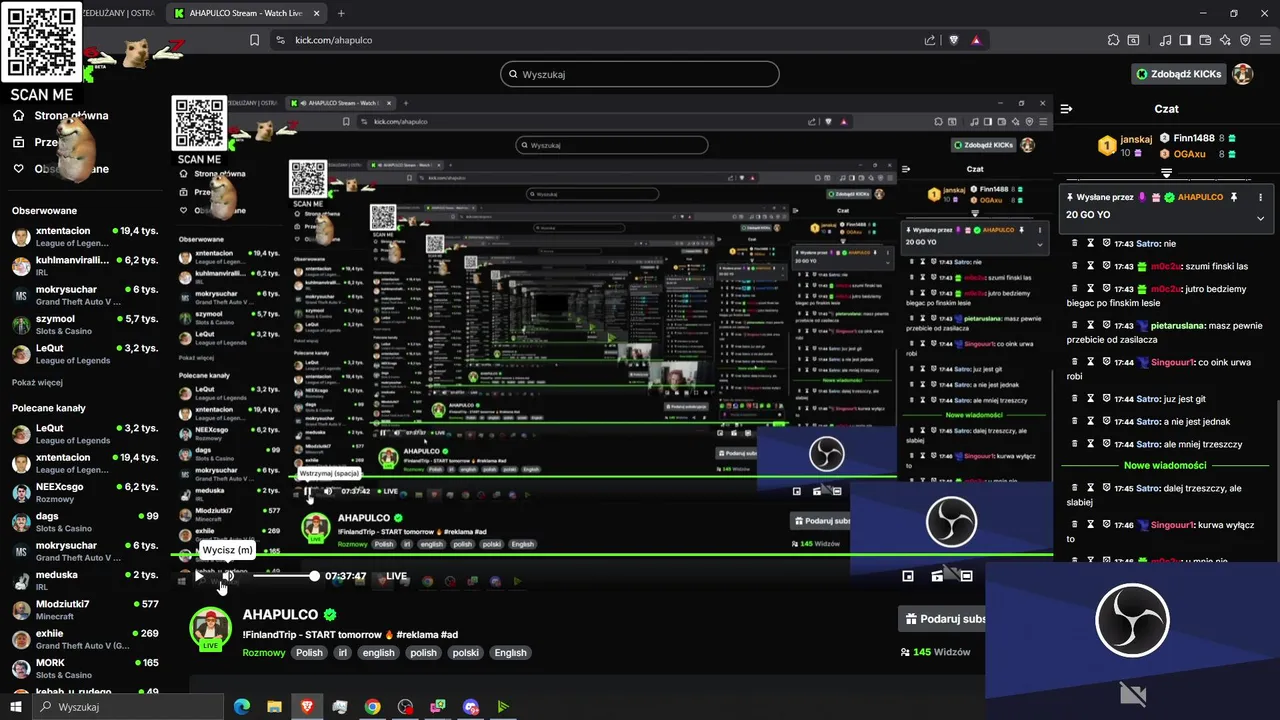Screen dimensions: 1280x720
Task: Click the Windows taskbar Wyszukaj search box
Action: point(127,707)
